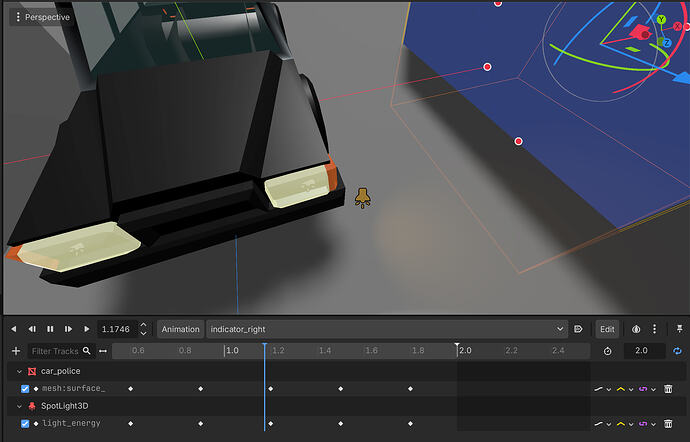The height and width of the screenshot is (442, 690).
Task: Open interpolation mode dropdown on mesh:surface_ track
Action: tap(625, 389)
